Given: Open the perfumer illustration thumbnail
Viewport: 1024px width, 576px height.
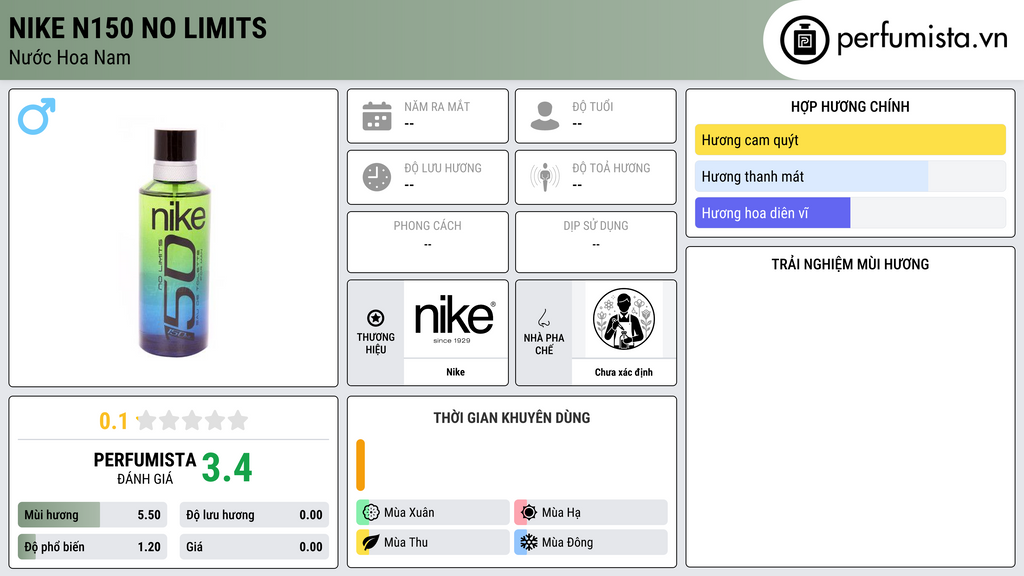Looking at the screenshot, I should pos(624,319).
